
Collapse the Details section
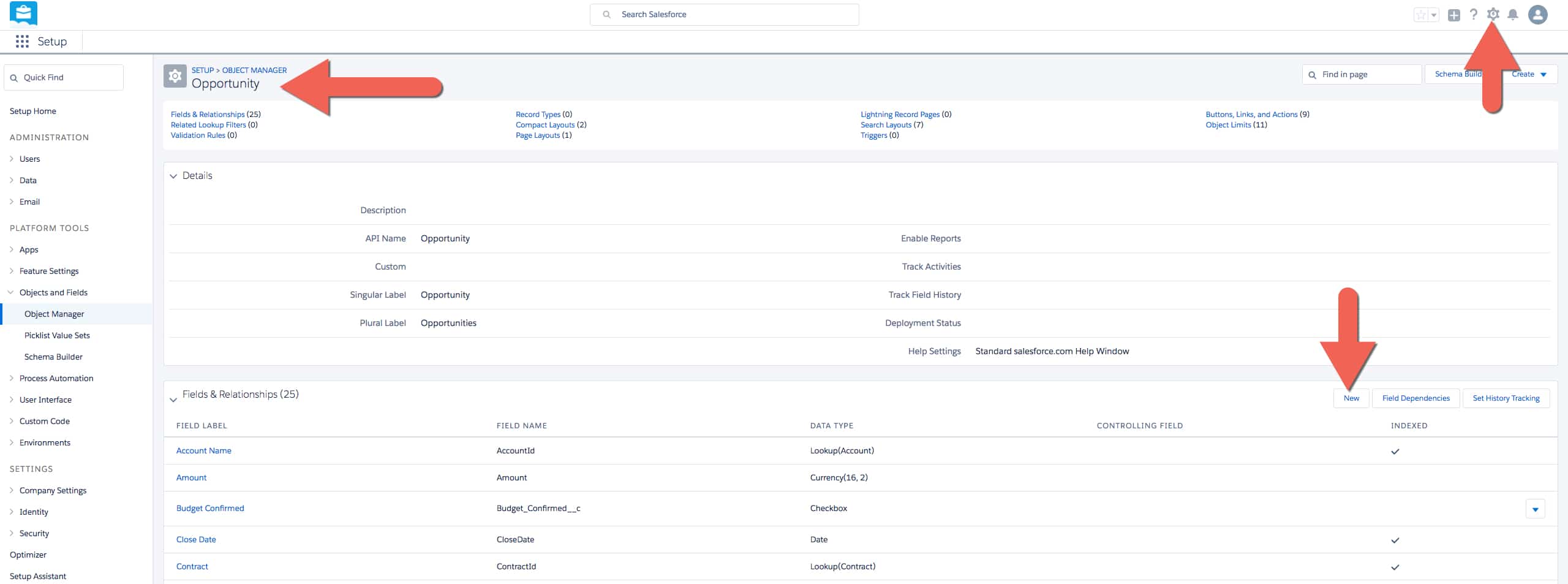click(173, 176)
